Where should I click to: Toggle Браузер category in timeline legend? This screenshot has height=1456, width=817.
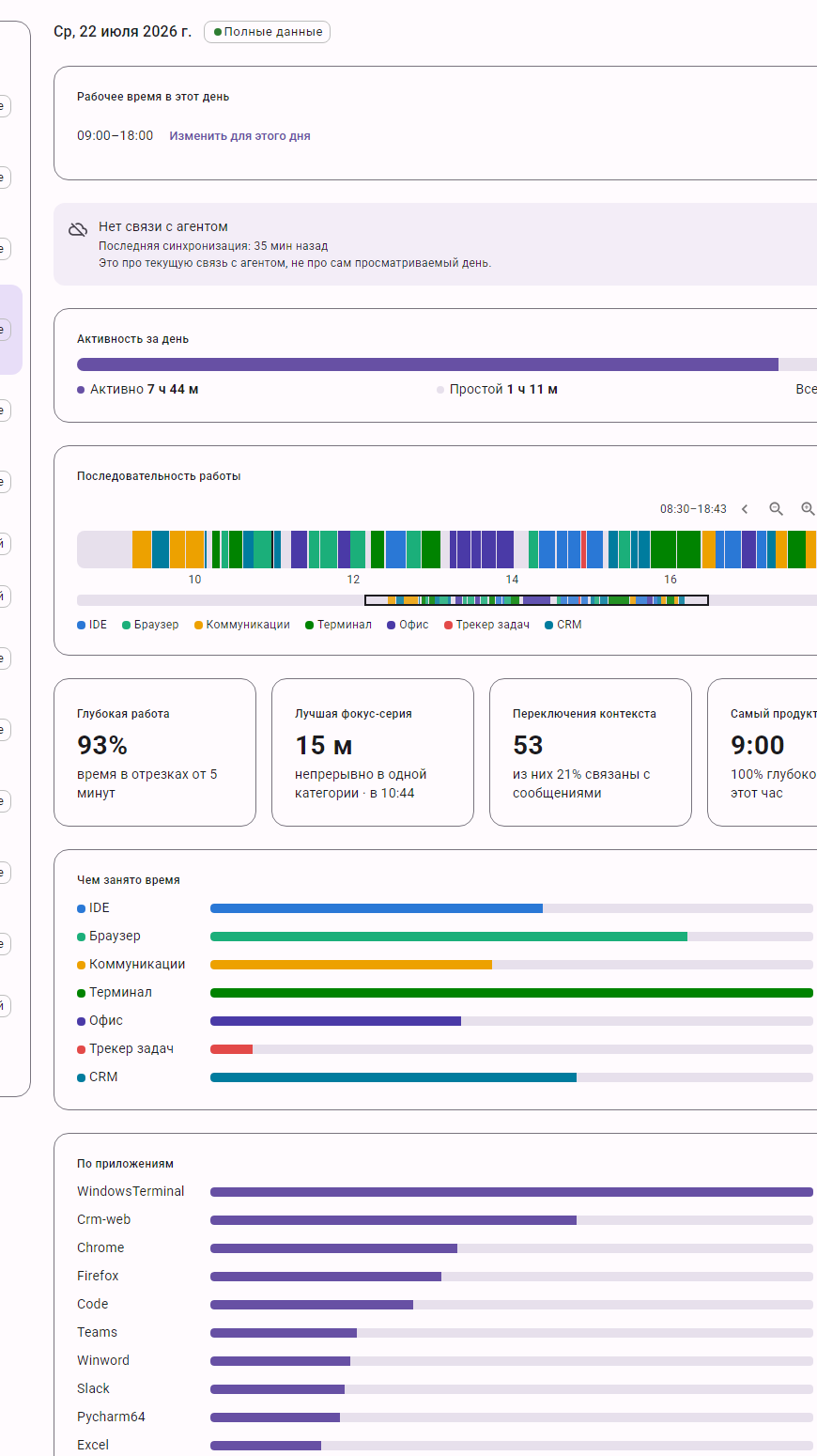(150, 625)
